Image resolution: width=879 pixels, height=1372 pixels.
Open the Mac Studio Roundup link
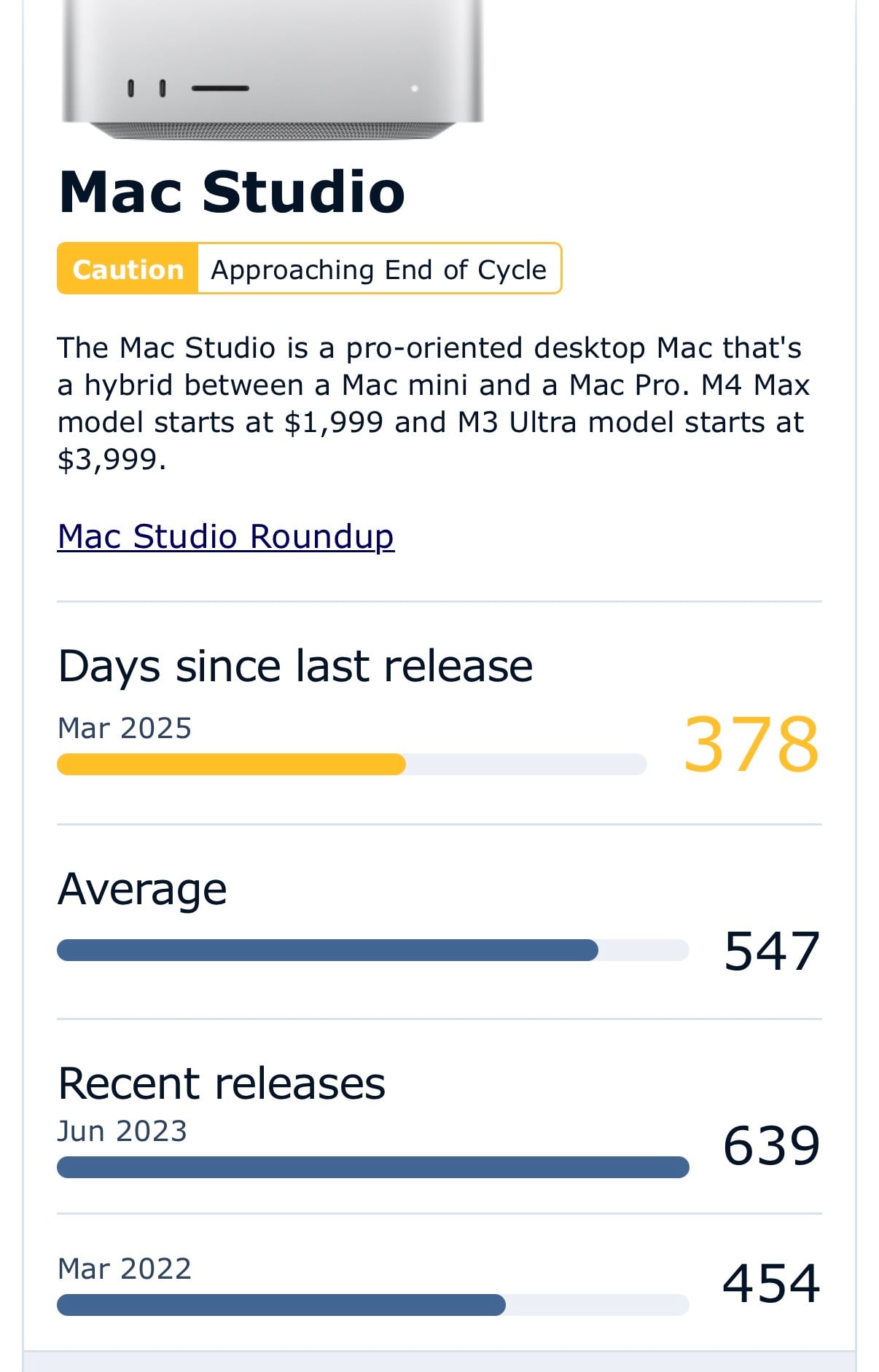coord(226,537)
